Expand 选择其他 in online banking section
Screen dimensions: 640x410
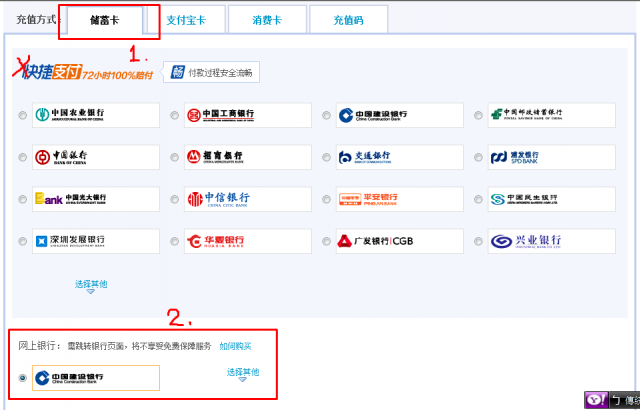click(243, 374)
